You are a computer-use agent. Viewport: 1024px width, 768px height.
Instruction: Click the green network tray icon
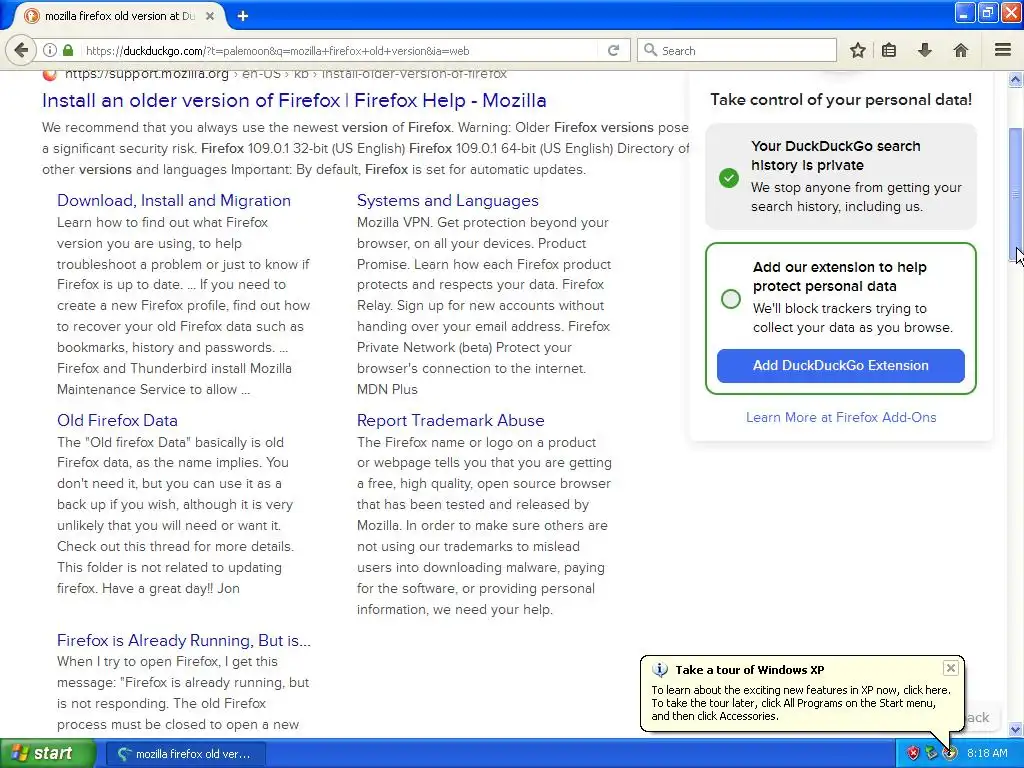[931, 753]
